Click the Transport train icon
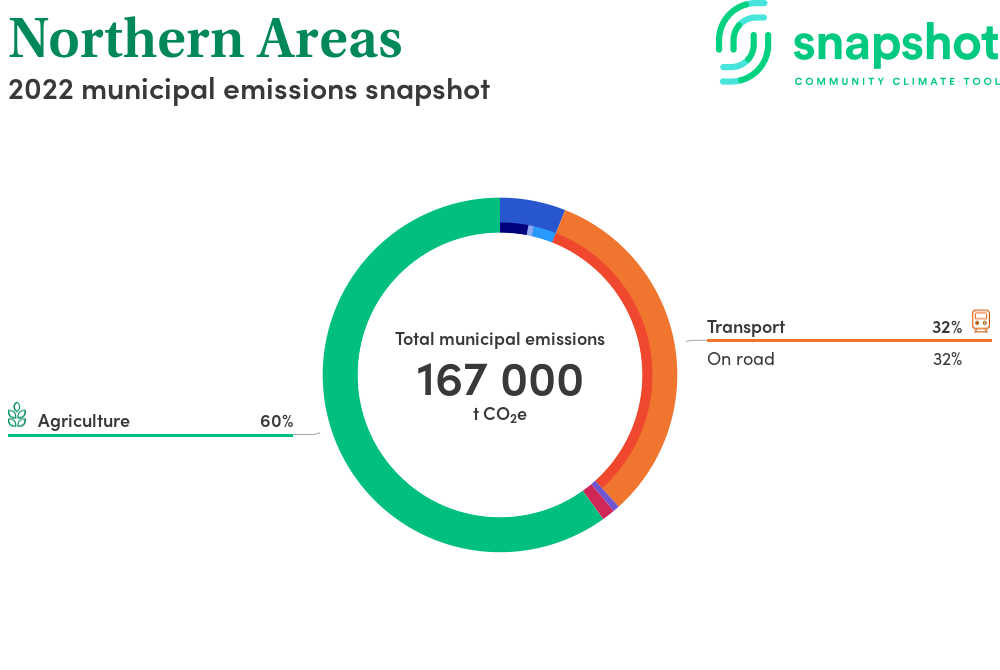 (981, 321)
